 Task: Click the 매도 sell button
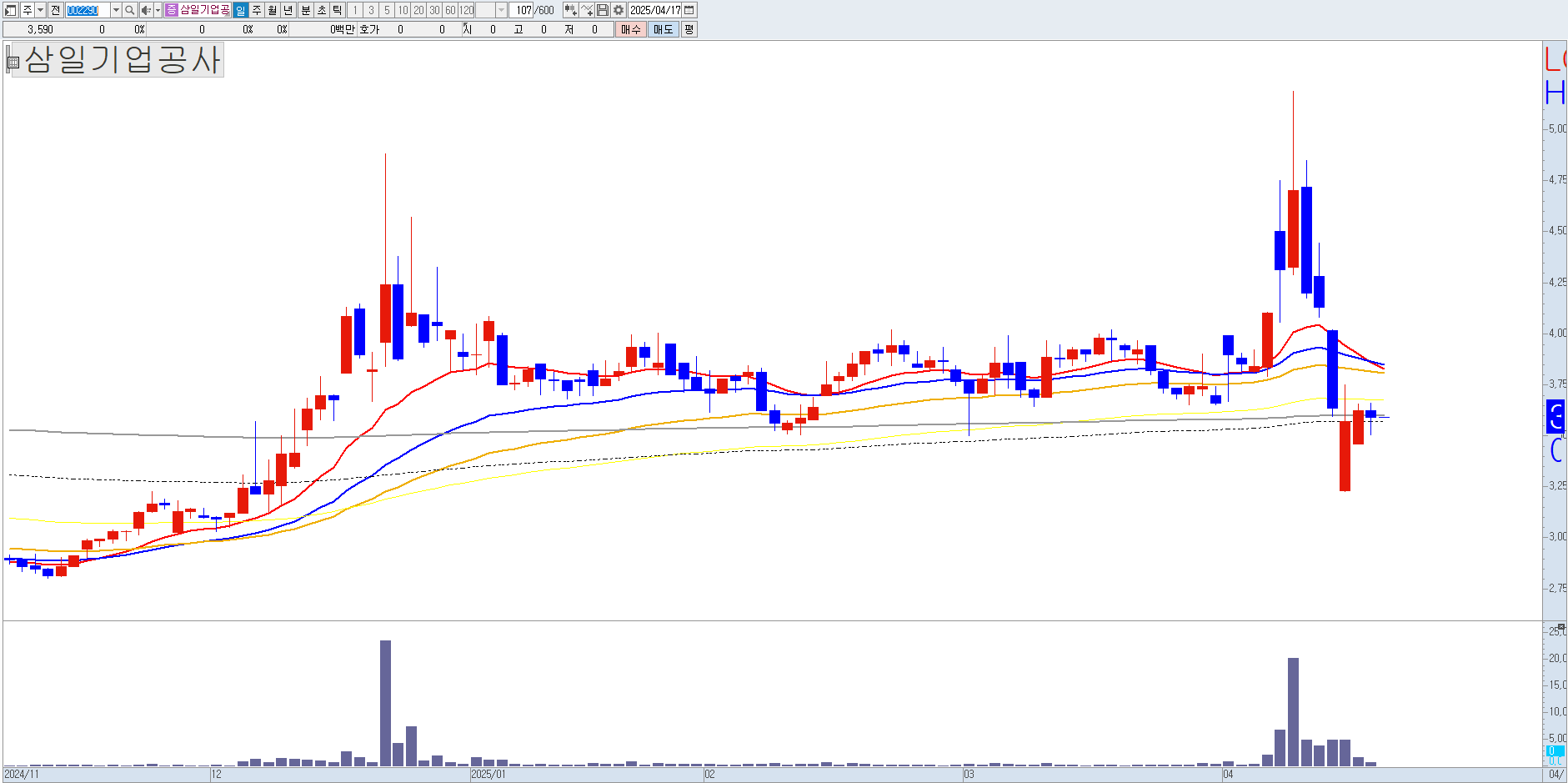tap(663, 29)
